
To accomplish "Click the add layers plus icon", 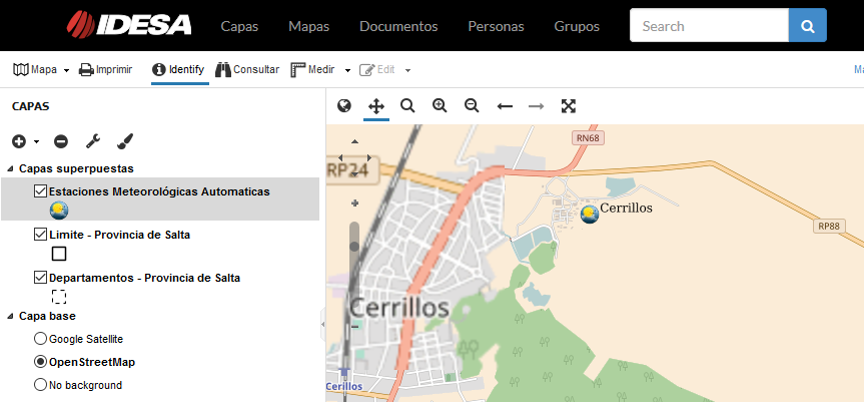I will (x=19, y=142).
